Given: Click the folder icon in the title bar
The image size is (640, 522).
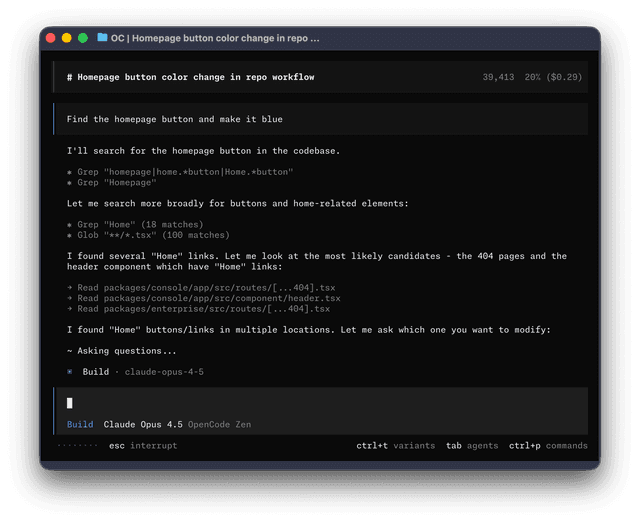Looking at the screenshot, I should coord(102,38).
